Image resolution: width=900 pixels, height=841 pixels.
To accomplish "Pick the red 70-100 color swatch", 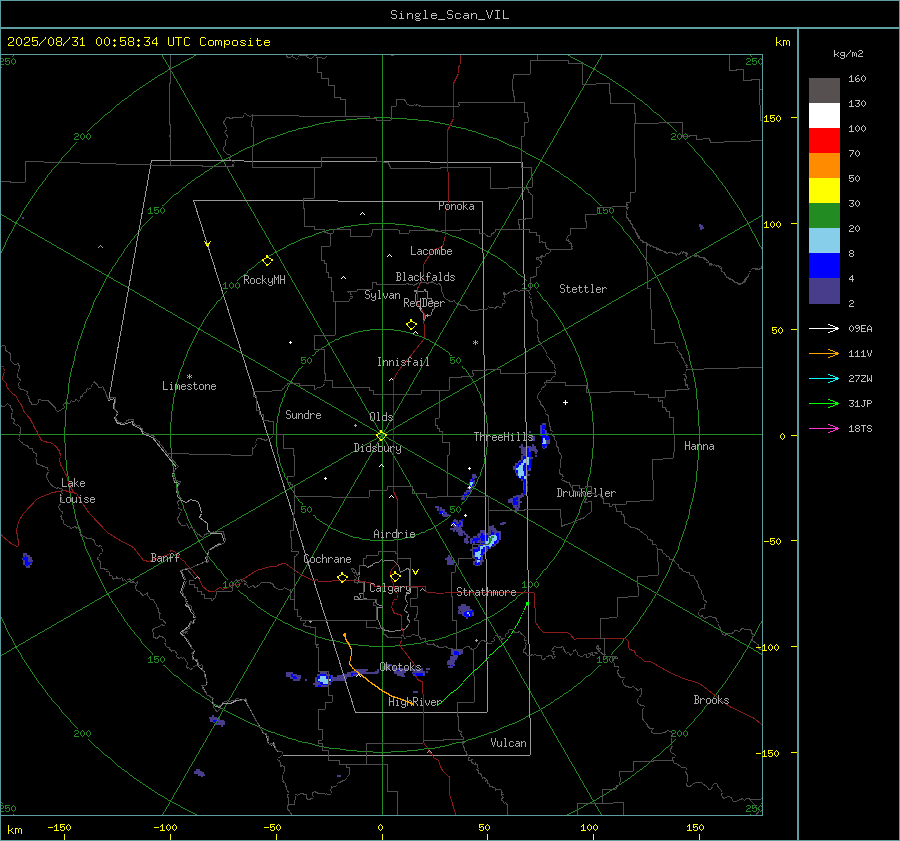I will (x=824, y=141).
